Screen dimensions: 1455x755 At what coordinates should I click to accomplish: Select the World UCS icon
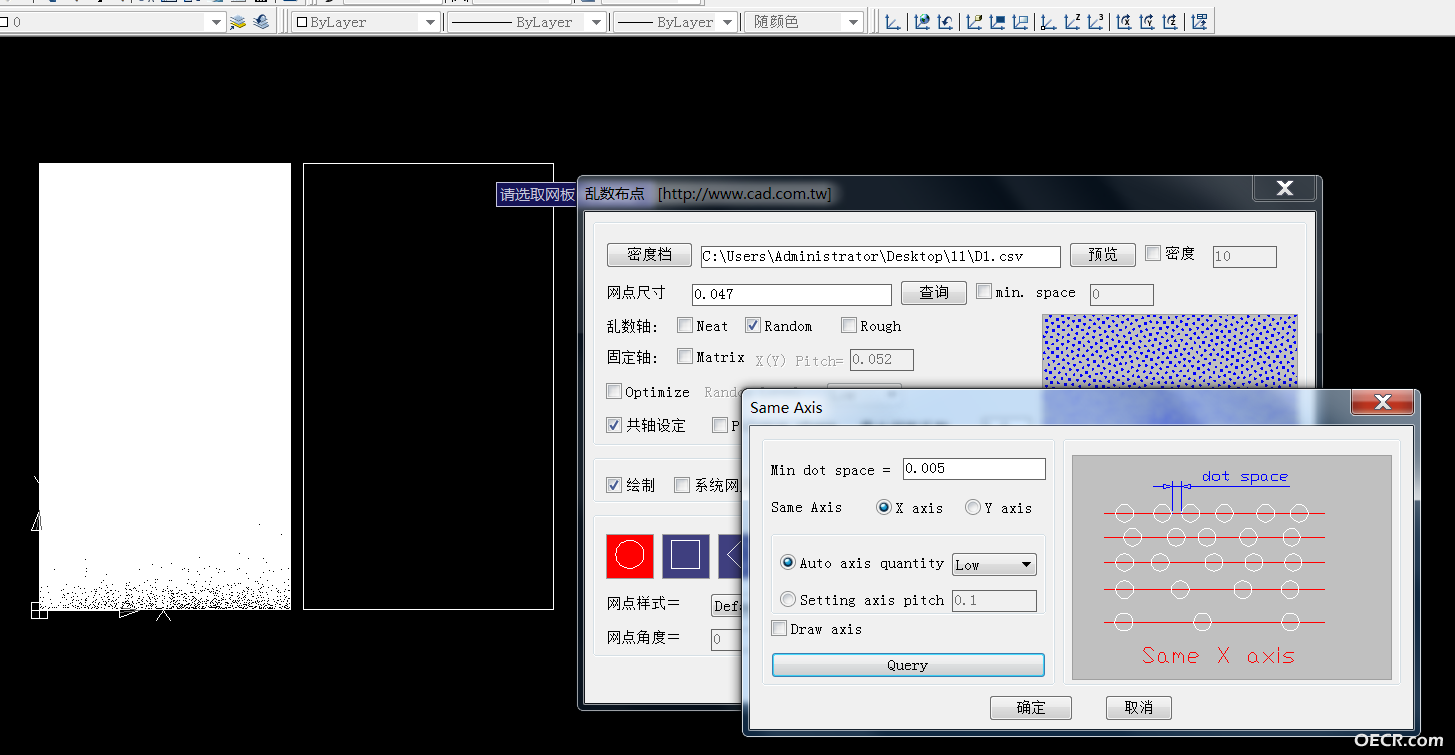(922, 22)
